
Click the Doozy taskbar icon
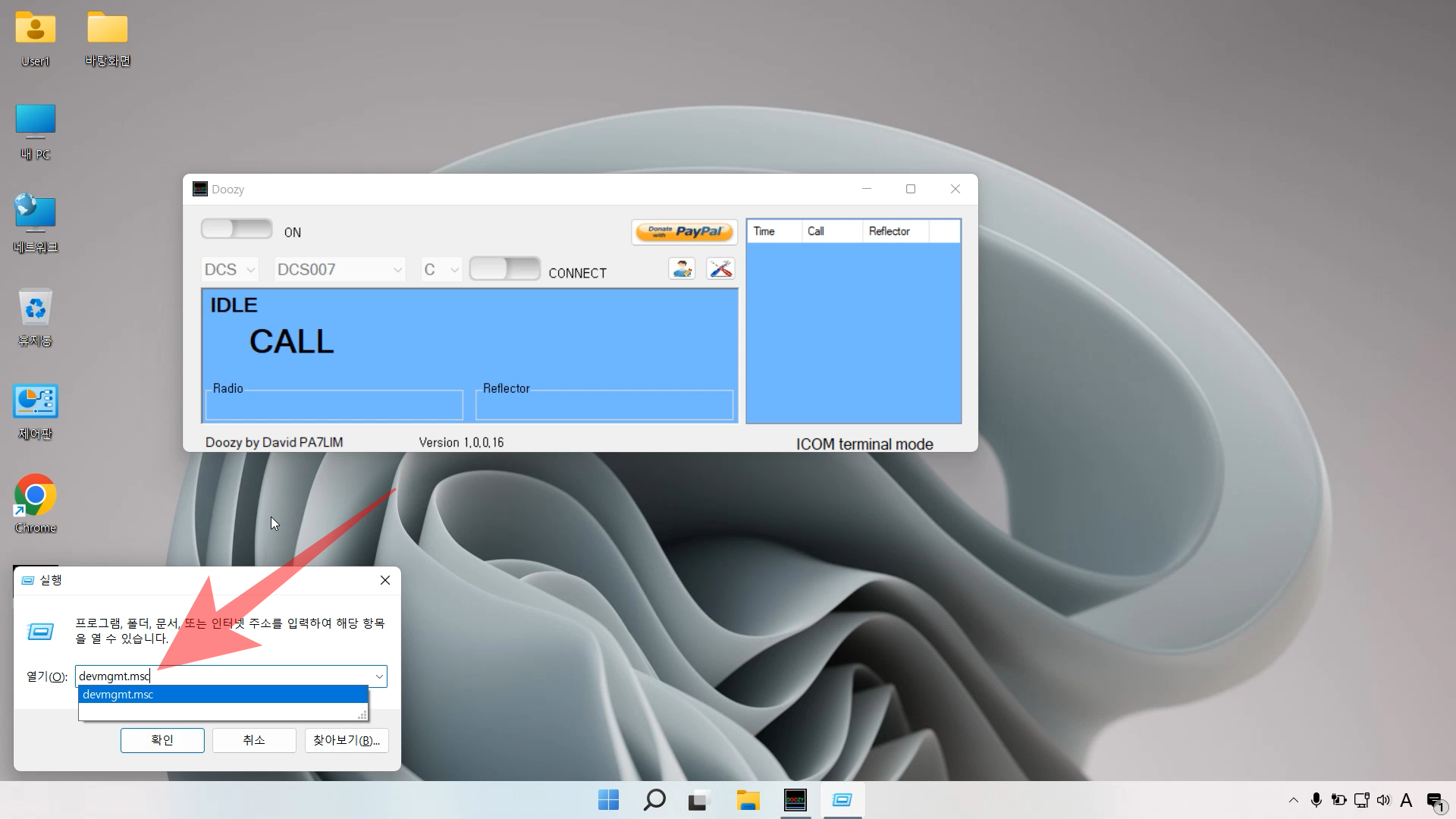pos(795,800)
